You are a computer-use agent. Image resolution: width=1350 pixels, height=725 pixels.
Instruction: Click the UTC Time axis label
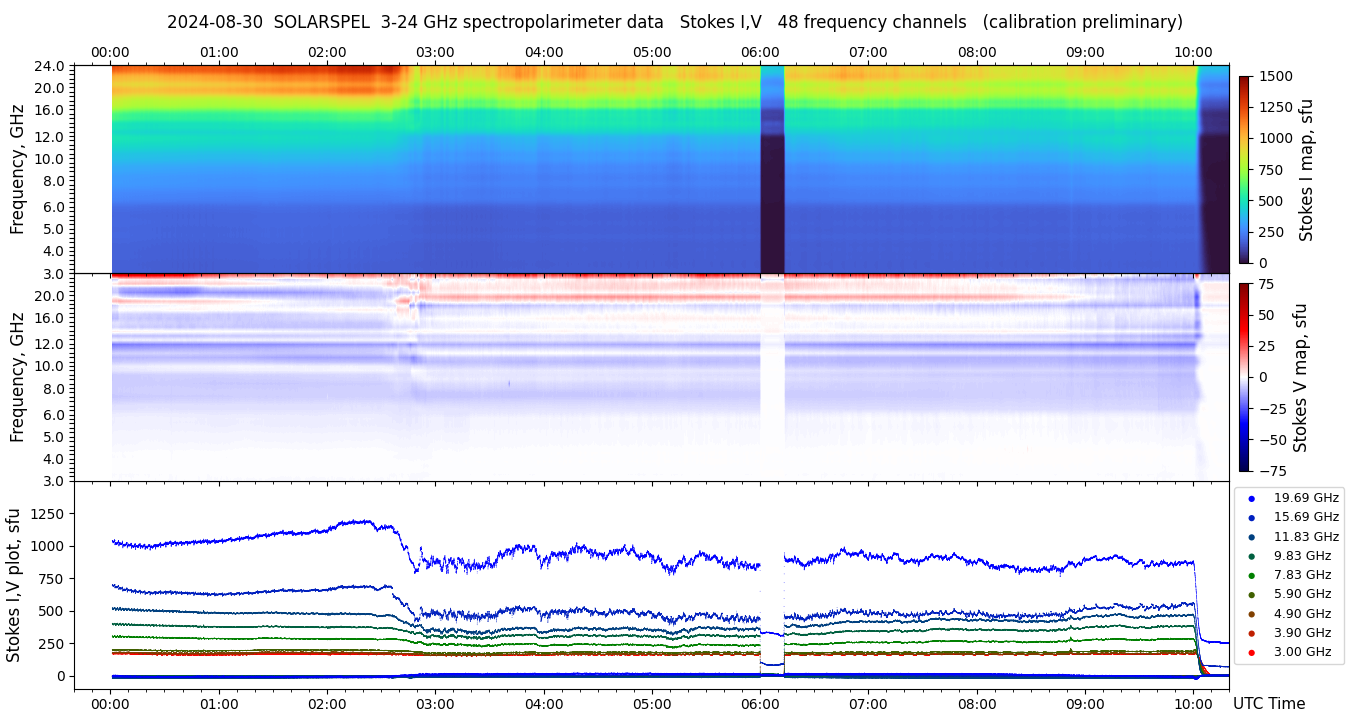coord(1269,703)
